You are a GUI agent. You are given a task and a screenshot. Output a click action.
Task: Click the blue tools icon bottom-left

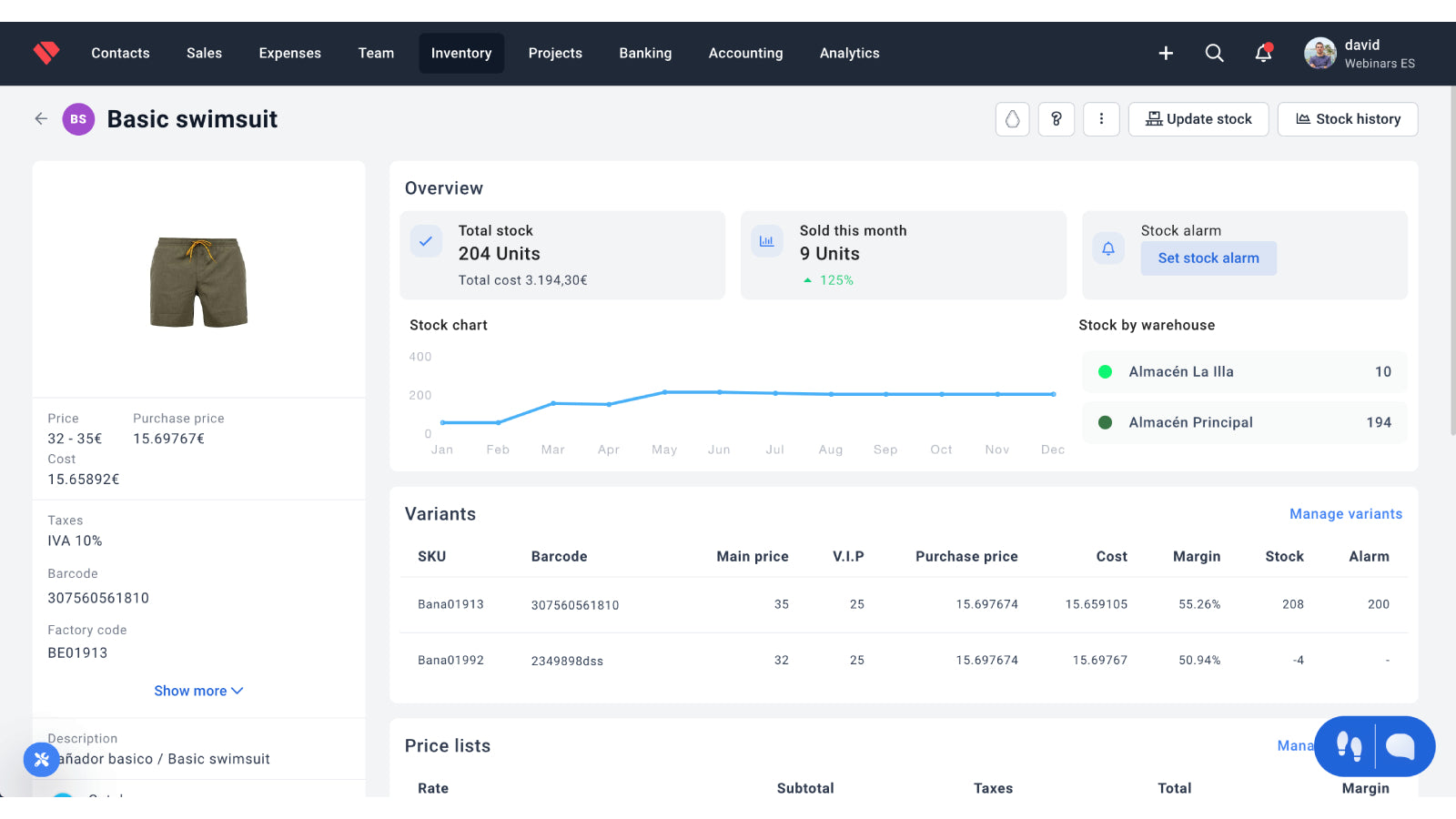41,759
